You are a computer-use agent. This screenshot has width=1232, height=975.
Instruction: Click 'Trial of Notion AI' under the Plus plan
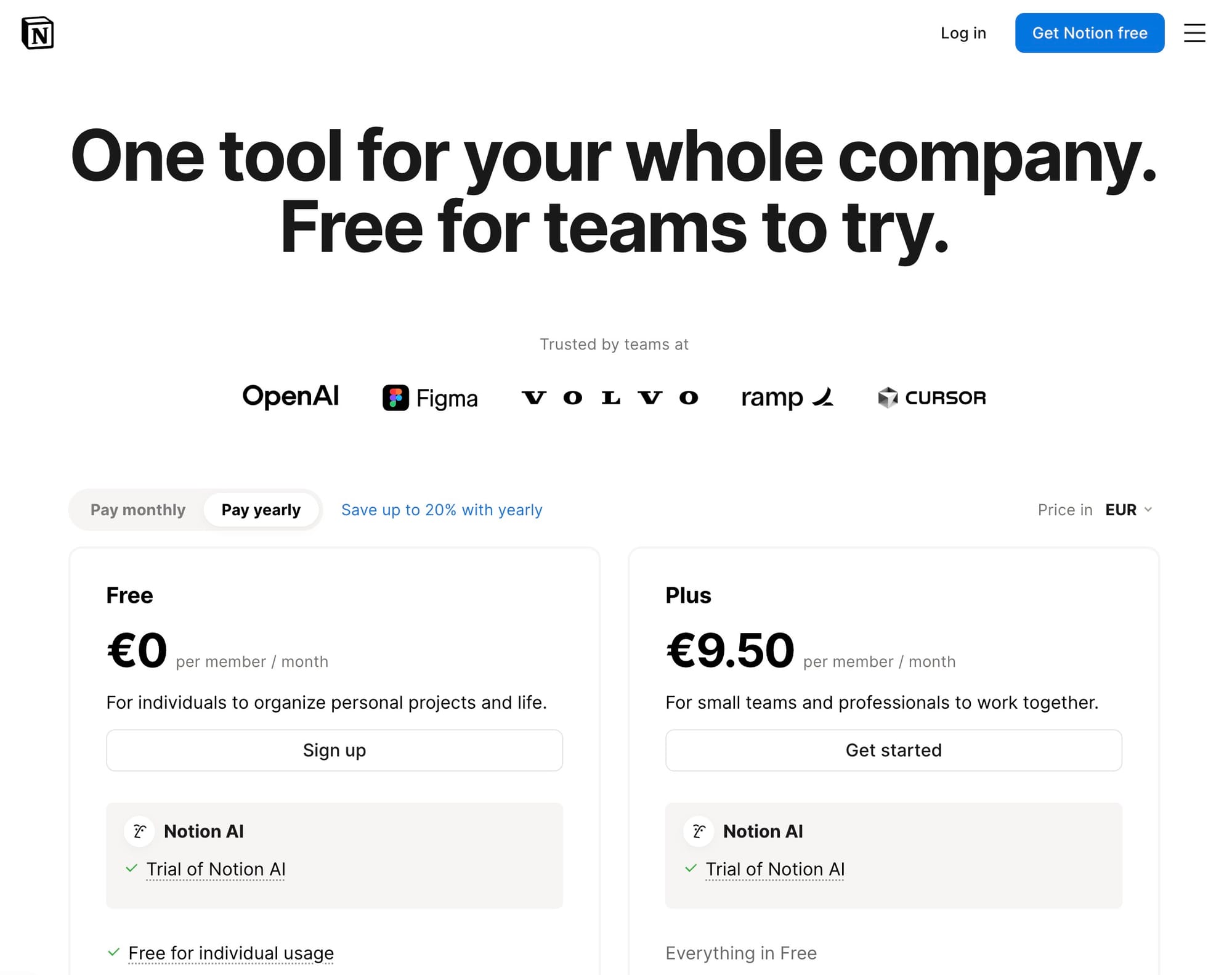click(774, 869)
